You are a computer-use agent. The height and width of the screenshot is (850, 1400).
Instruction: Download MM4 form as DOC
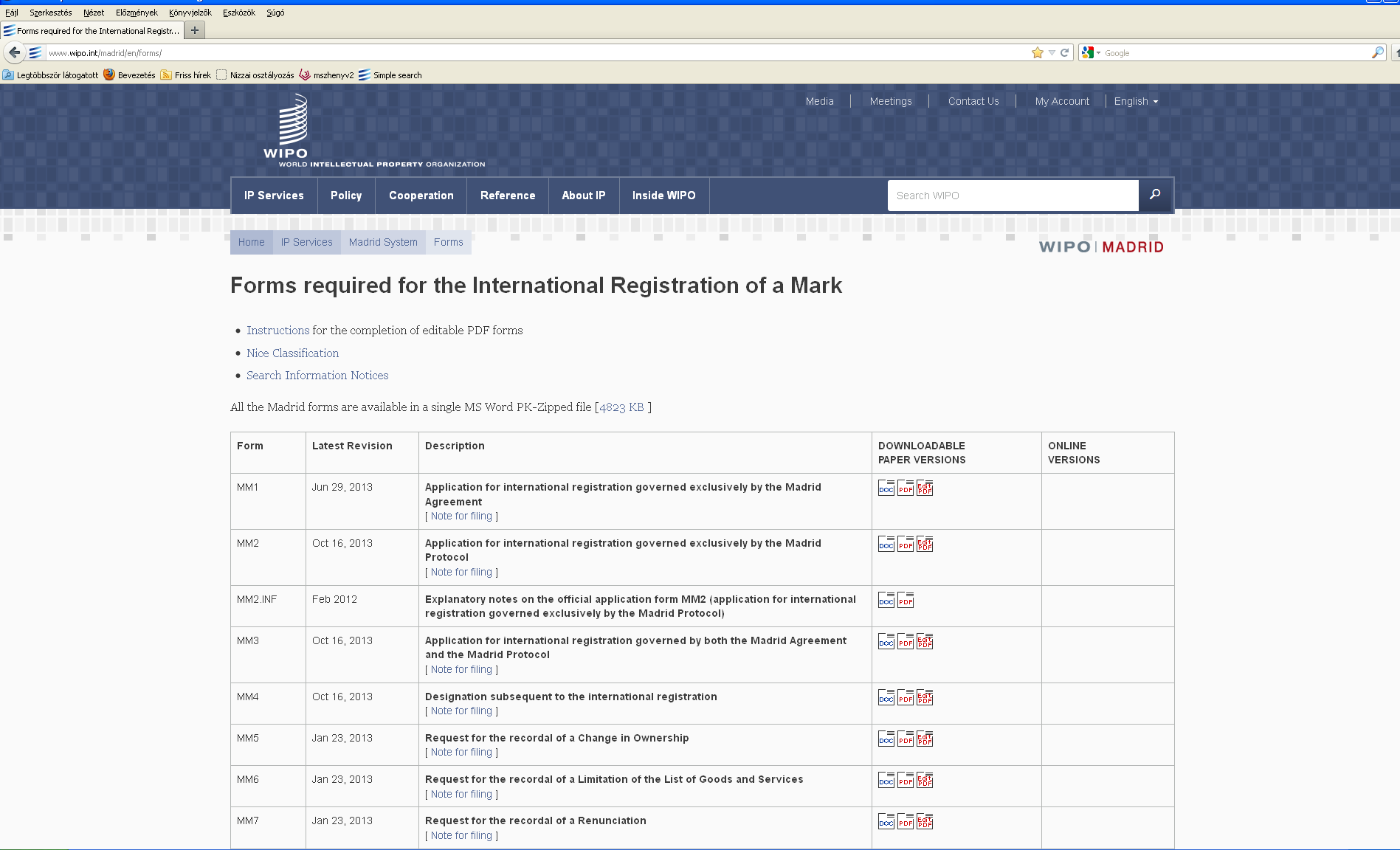pyautogui.click(x=886, y=697)
